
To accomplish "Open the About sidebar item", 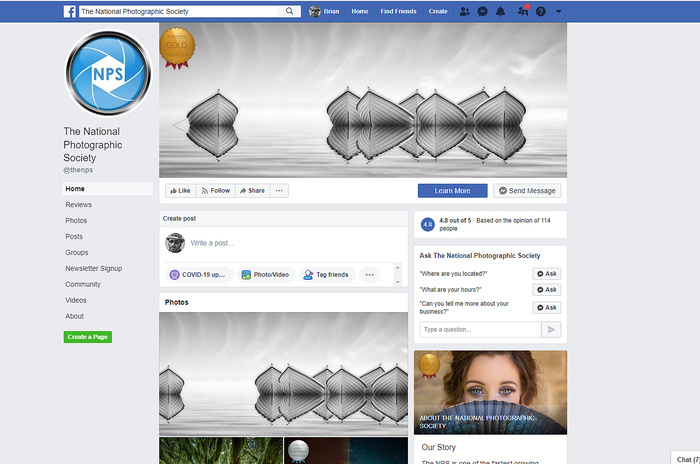I will 75,316.
